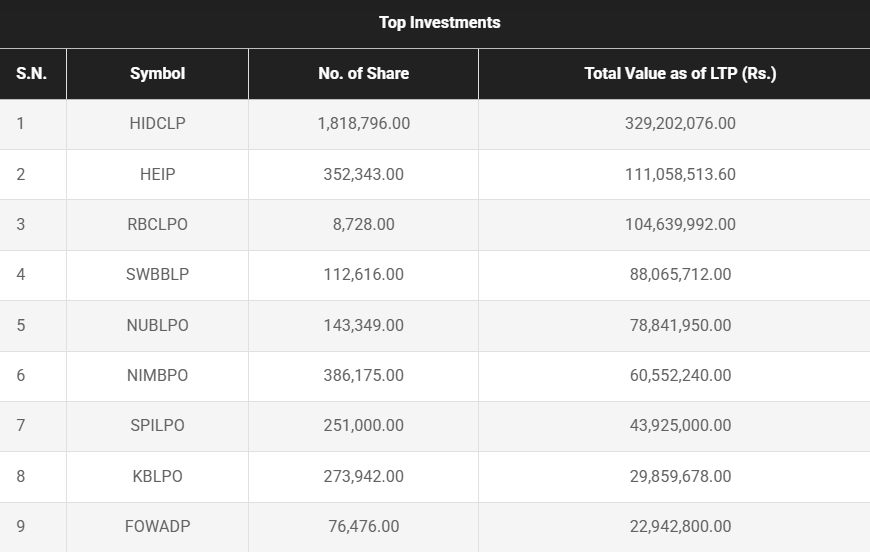Click the S.N. column header
Screen dimensions: 870x552
32,73
